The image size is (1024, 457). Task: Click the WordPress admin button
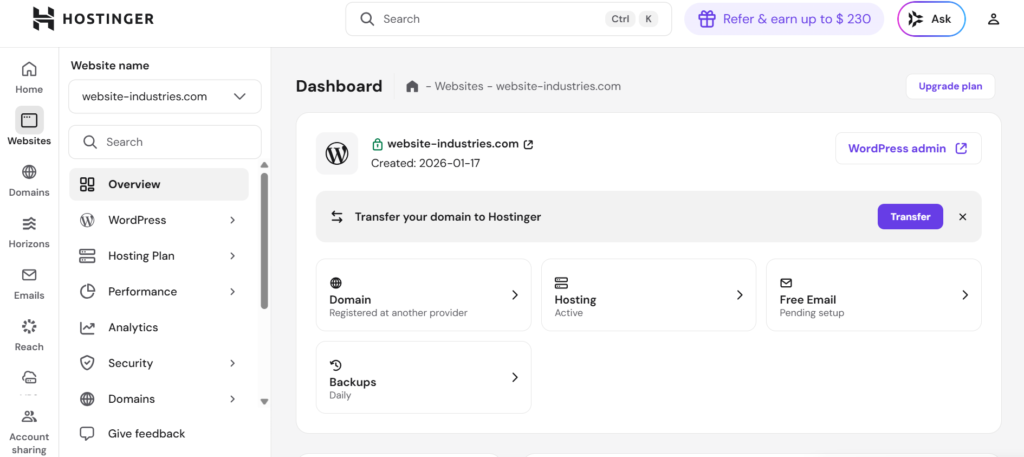coord(907,149)
